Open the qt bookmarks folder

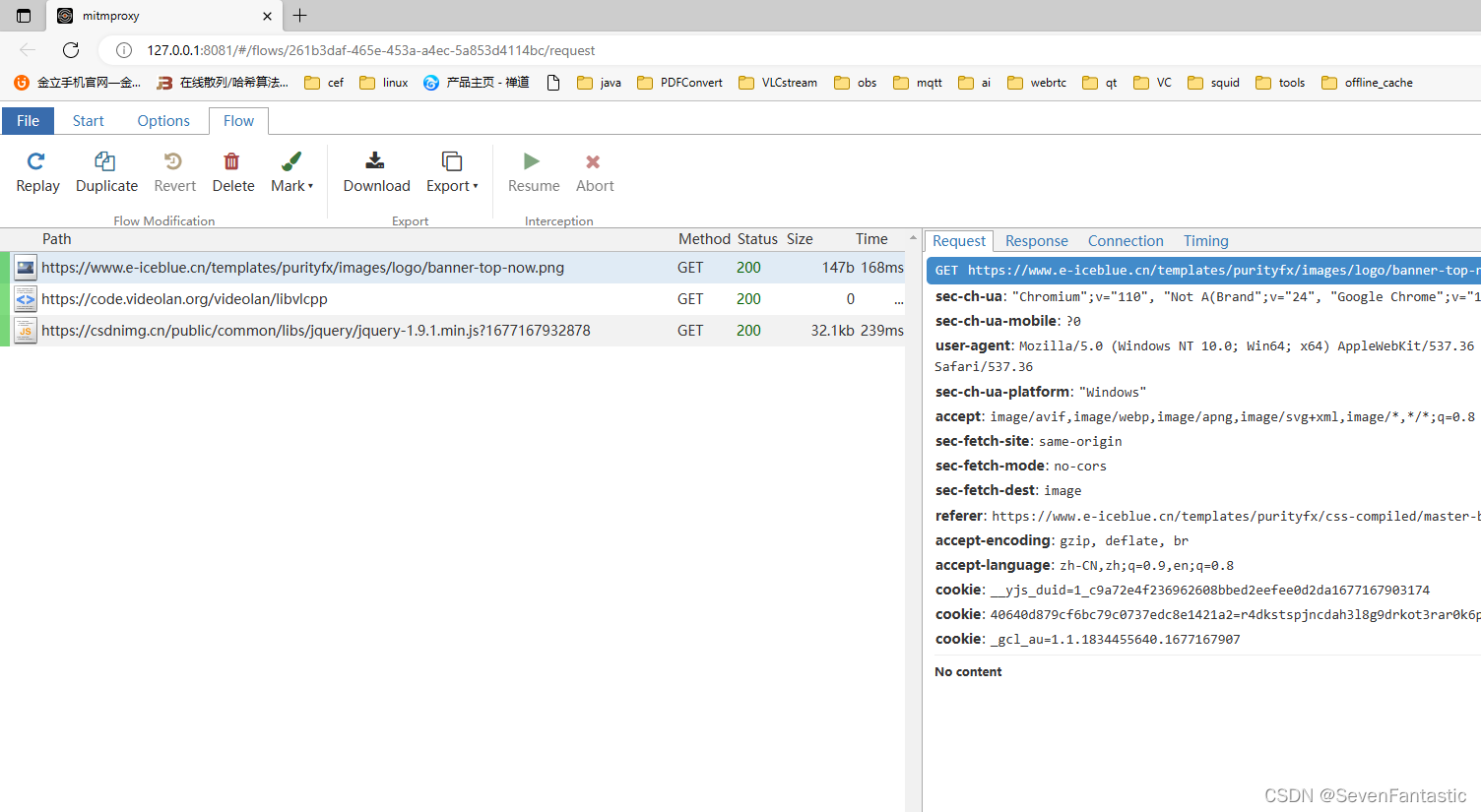(x=1100, y=83)
